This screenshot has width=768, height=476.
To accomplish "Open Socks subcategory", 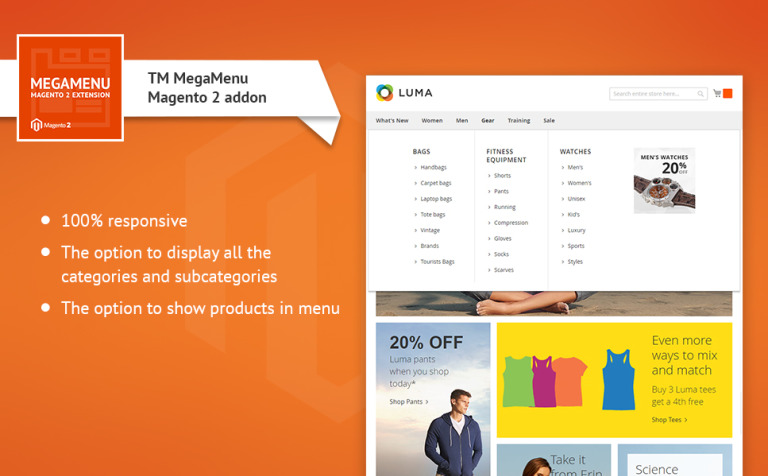I will (501, 254).
